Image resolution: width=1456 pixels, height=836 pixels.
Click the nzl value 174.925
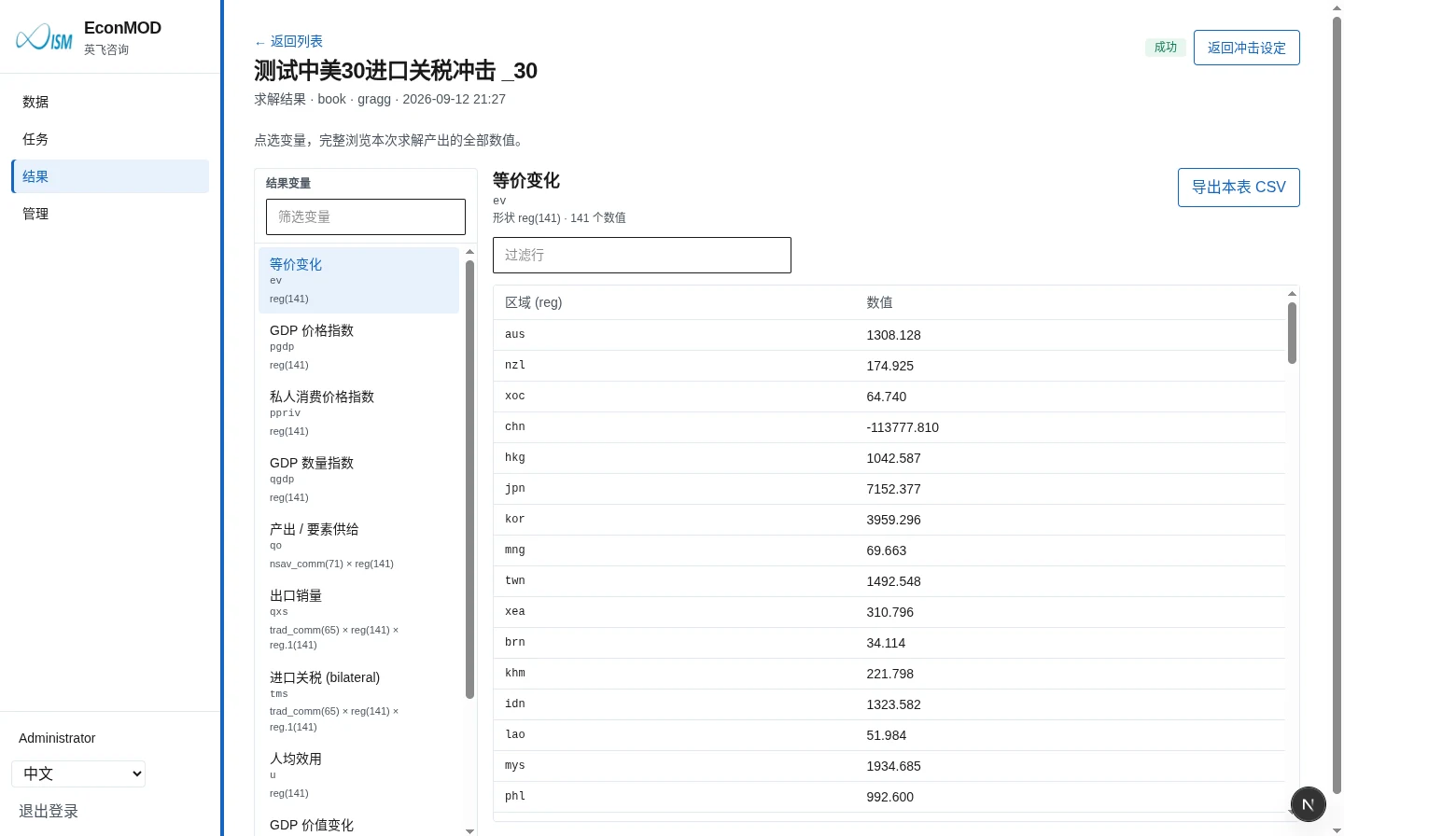(x=889, y=366)
